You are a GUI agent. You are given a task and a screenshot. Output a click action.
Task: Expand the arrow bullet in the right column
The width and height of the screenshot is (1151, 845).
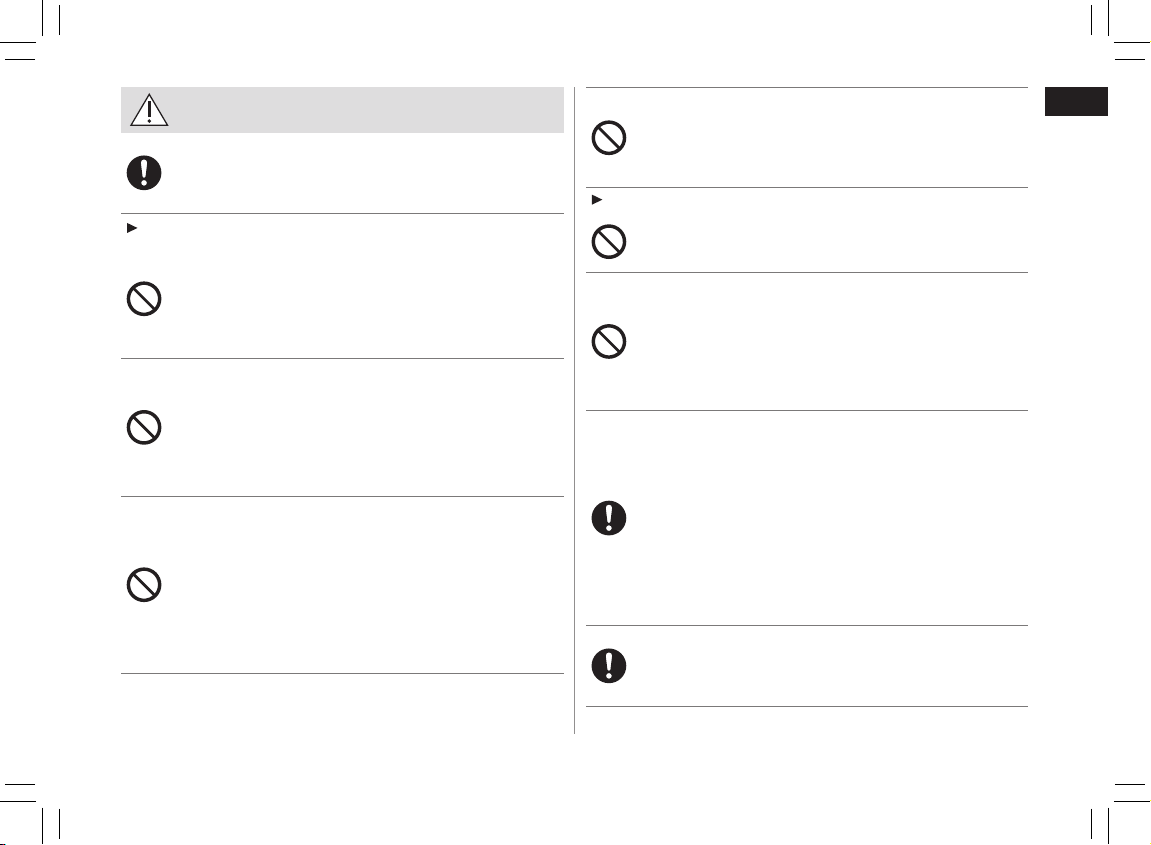[597, 200]
